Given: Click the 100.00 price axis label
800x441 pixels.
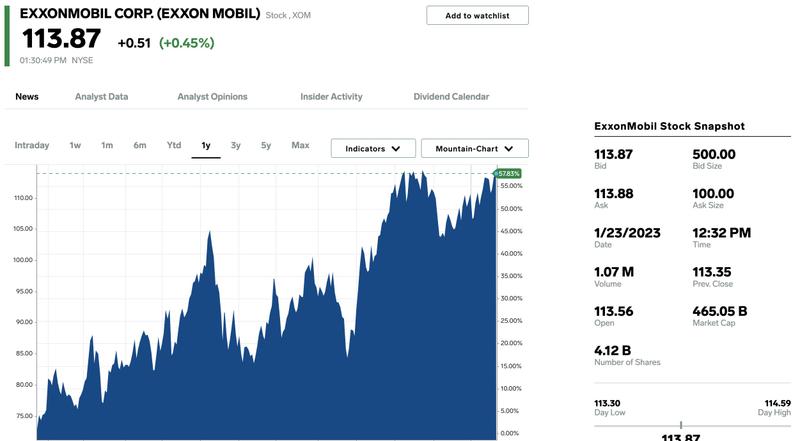Looking at the screenshot, I should click(23, 260).
